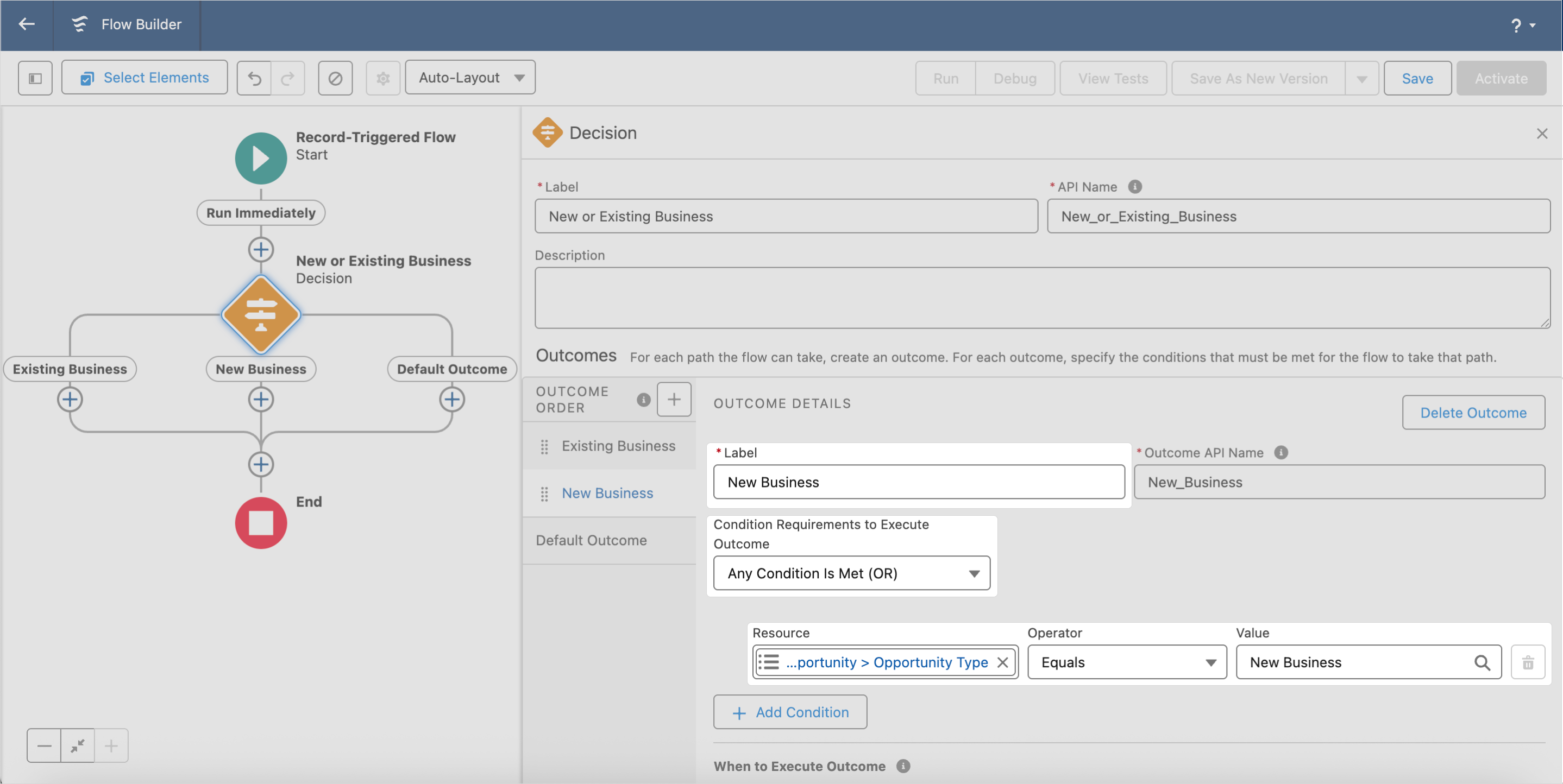The width and height of the screenshot is (1563, 784).
Task: Open the Auto-Layout dropdown
Action: tap(470, 78)
